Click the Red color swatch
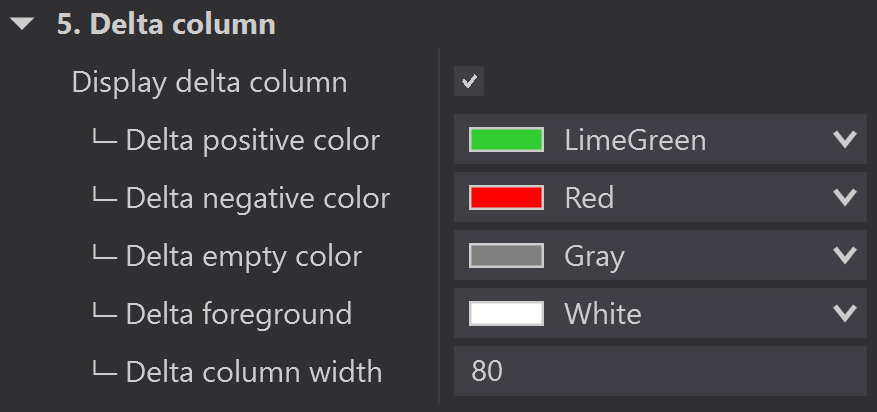Viewport: 877px width, 412px height. click(x=506, y=198)
